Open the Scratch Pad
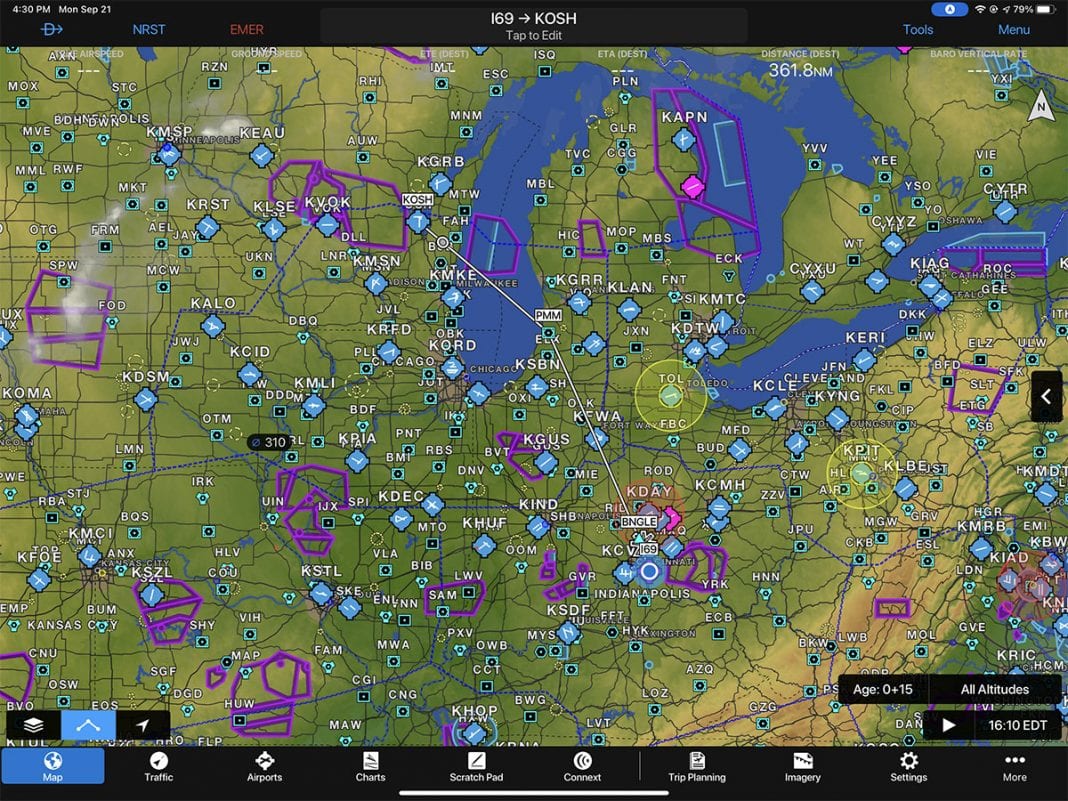Screen dimensions: 1068x801 pos(476,766)
